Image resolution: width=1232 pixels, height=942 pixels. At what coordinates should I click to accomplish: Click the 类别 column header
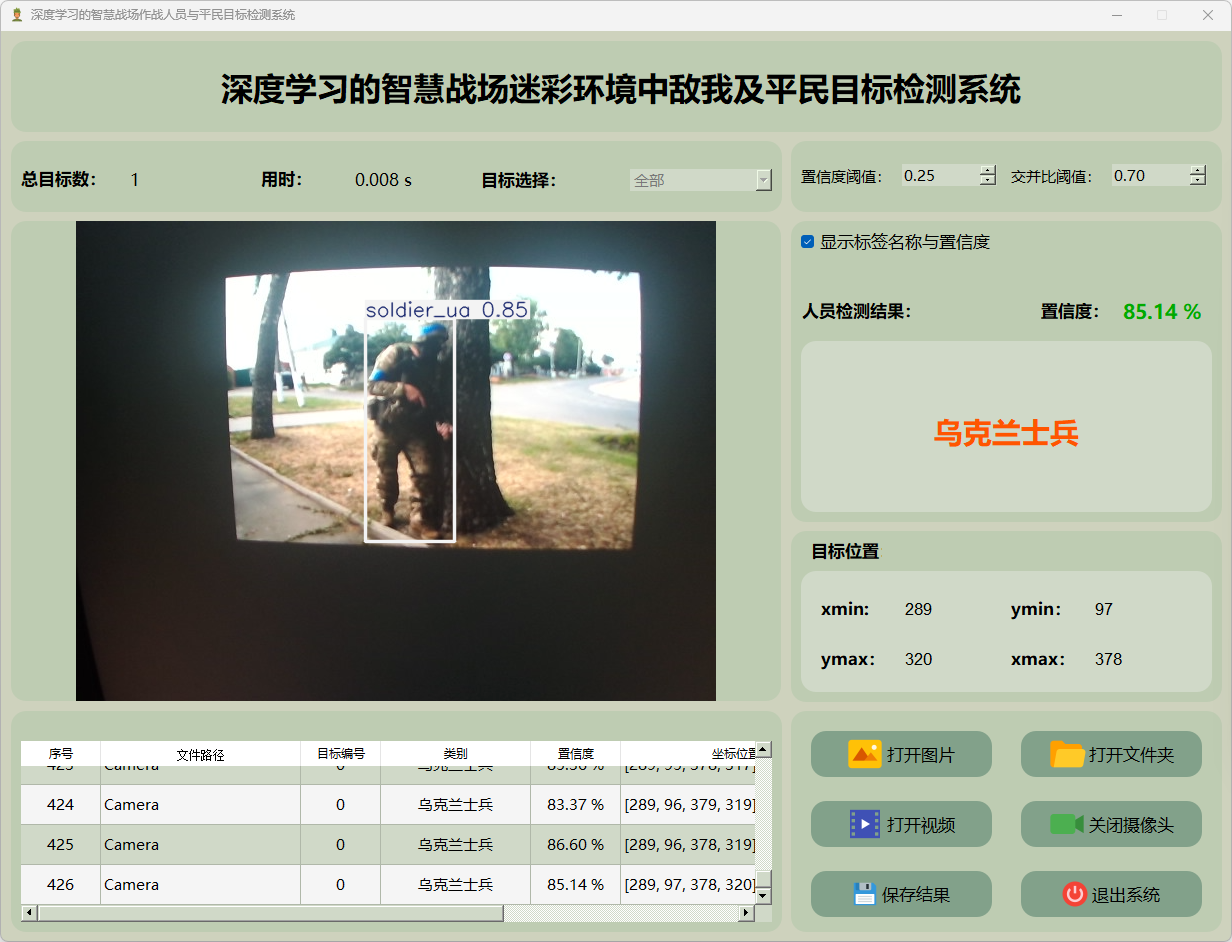coord(455,754)
